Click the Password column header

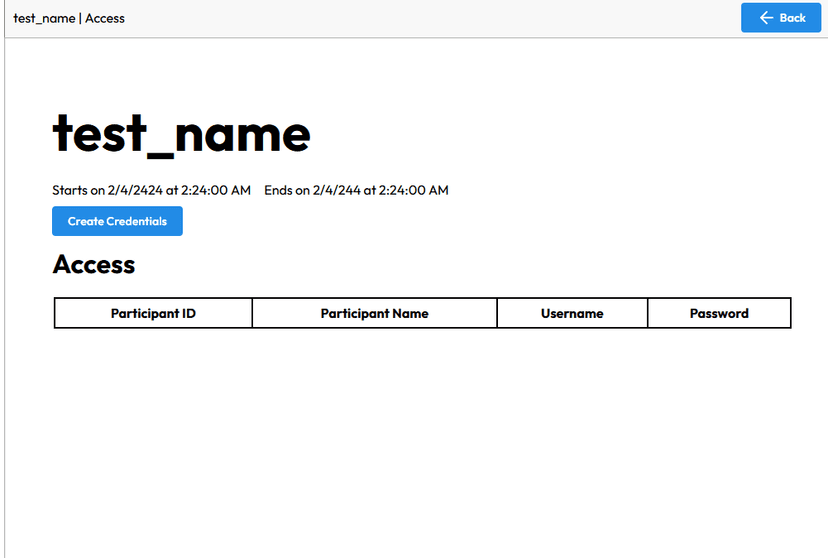tap(719, 314)
